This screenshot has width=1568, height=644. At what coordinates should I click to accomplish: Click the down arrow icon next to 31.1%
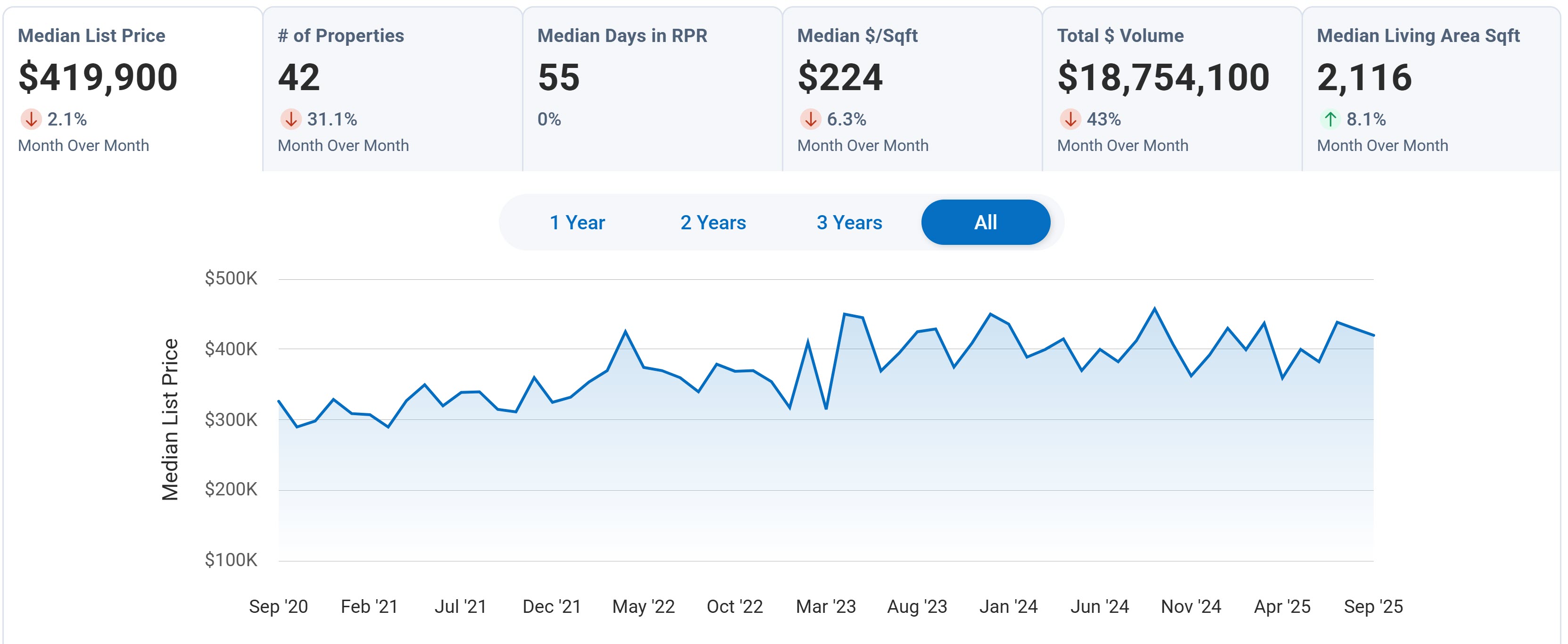pos(291,119)
